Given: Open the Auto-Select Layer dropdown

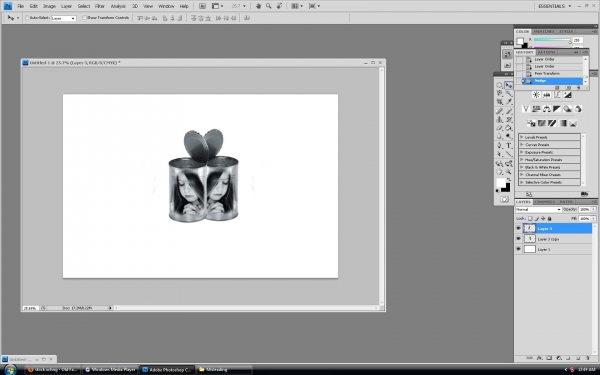Looking at the screenshot, I should pyautogui.click(x=64, y=18).
